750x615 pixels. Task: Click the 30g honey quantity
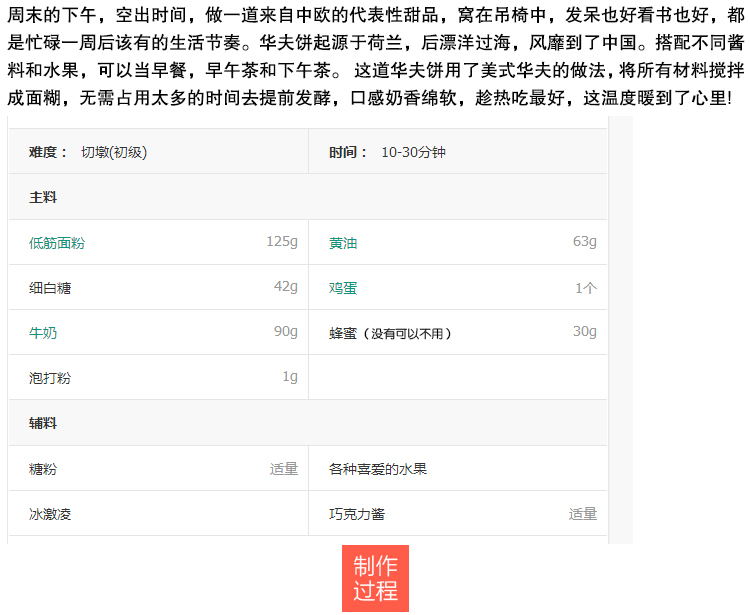click(x=585, y=331)
